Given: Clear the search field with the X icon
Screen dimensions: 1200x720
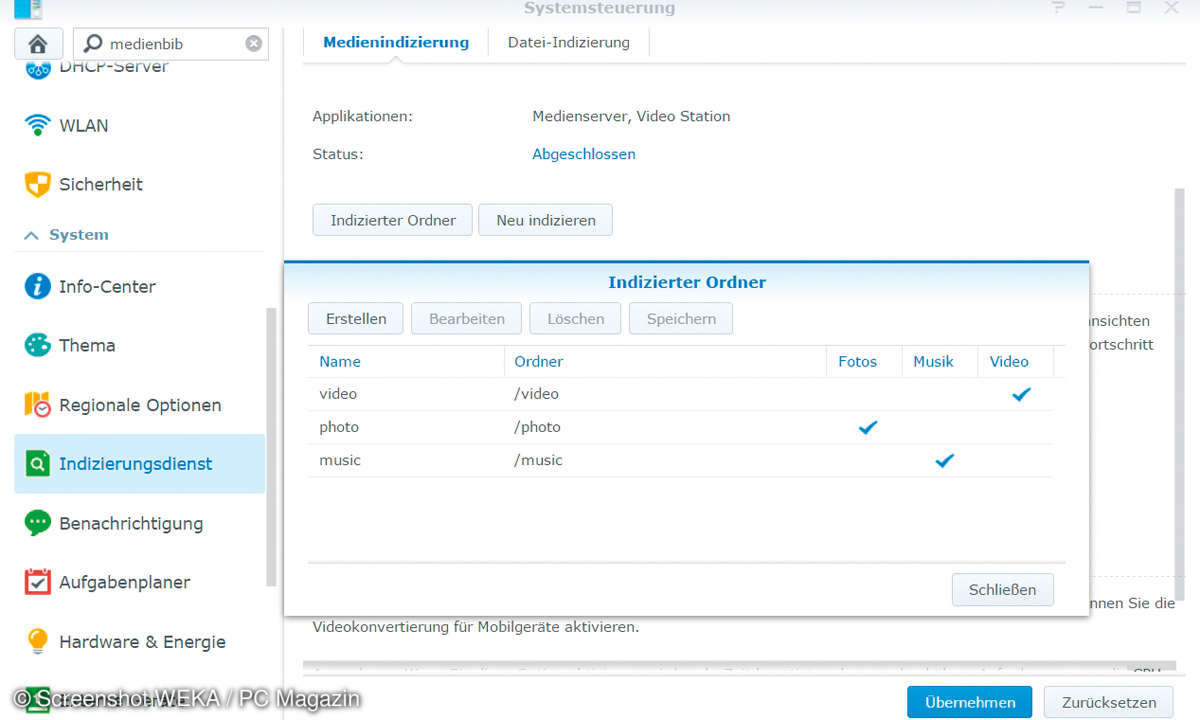Looking at the screenshot, I should tap(254, 44).
